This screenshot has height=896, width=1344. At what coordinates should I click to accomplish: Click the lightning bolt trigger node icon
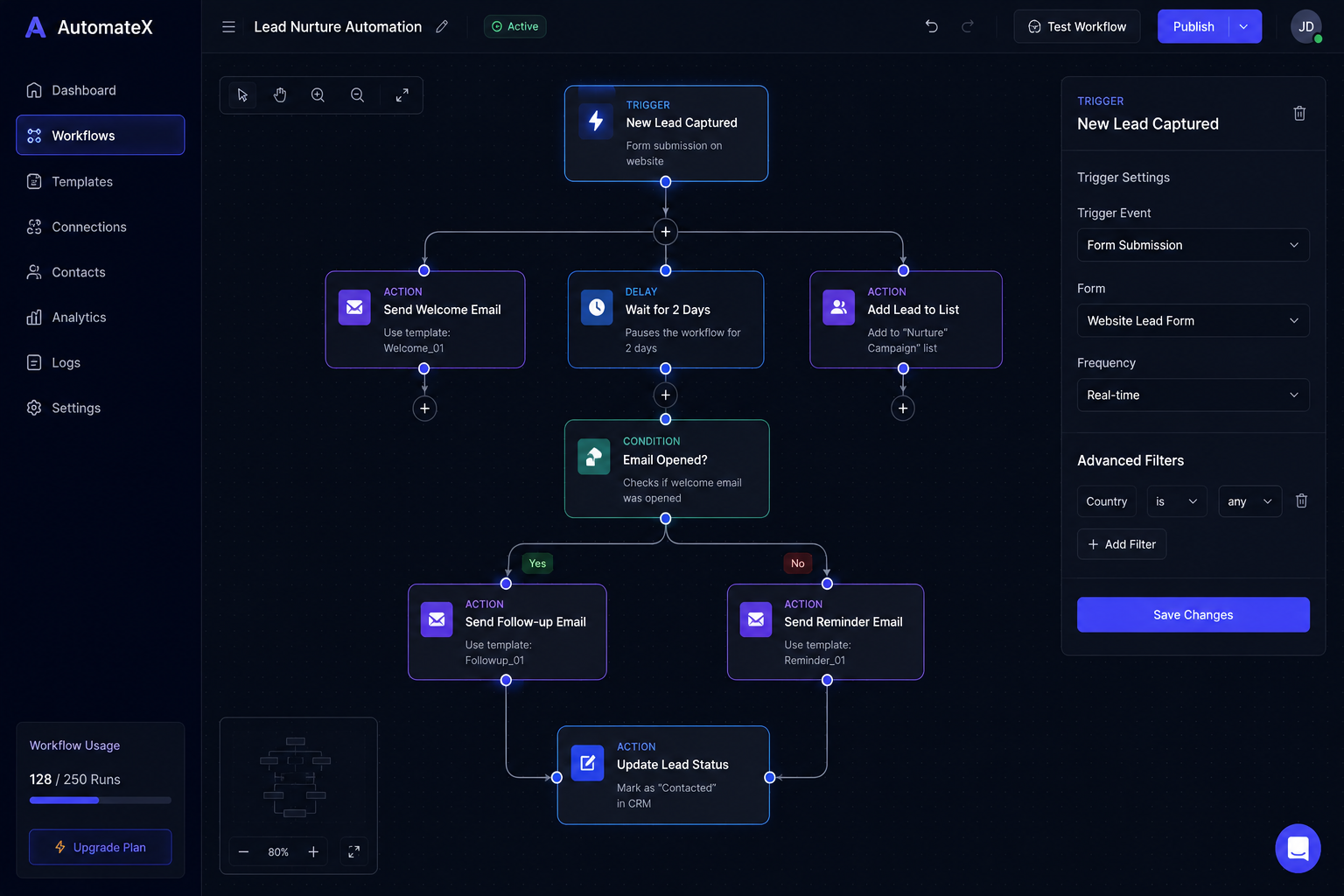point(596,121)
